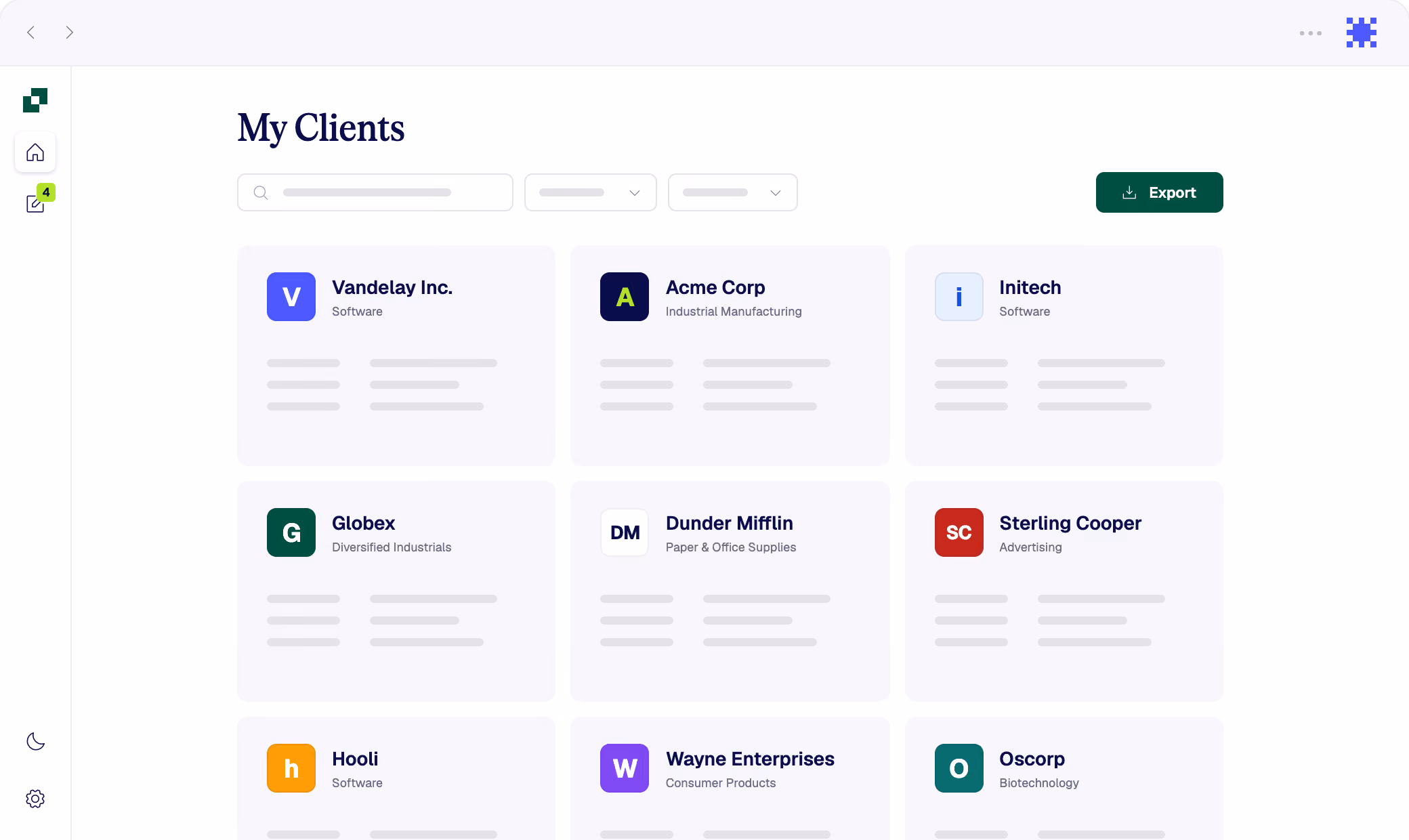Click 'Software' text under Hooli
1409x840 pixels.
tap(357, 783)
